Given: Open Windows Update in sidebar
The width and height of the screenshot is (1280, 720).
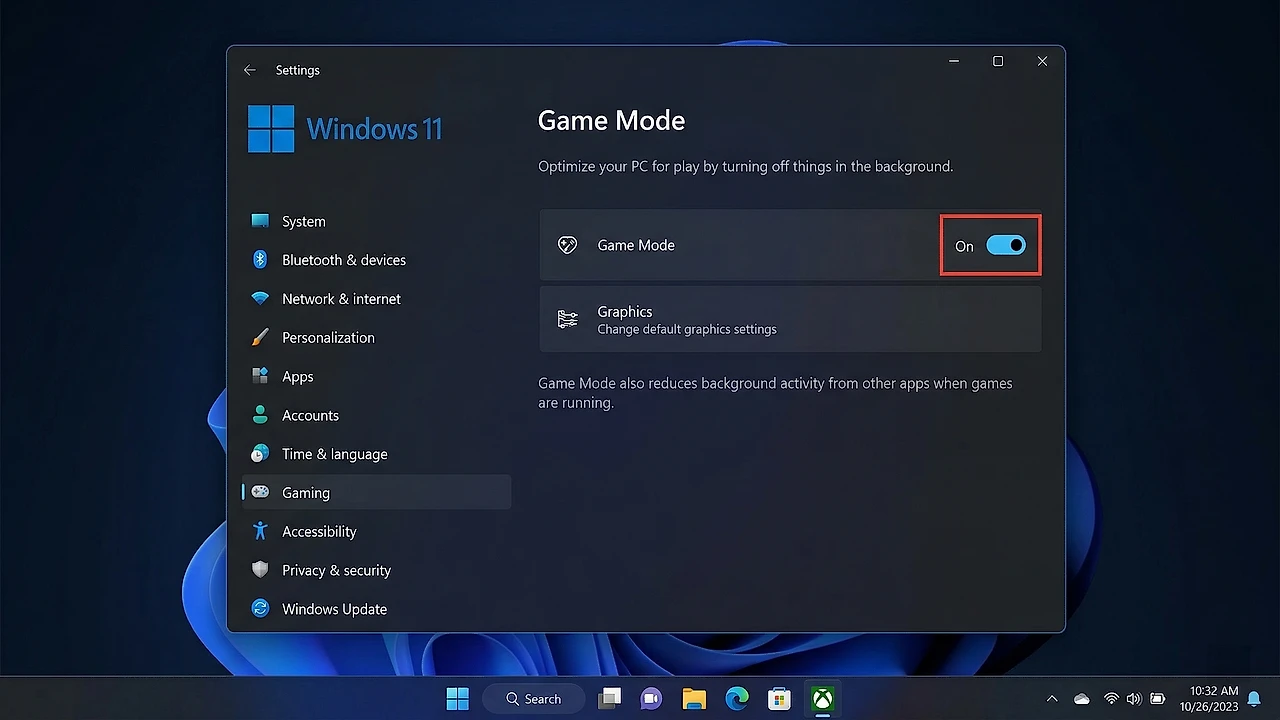Looking at the screenshot, I should tap(334, 609).
